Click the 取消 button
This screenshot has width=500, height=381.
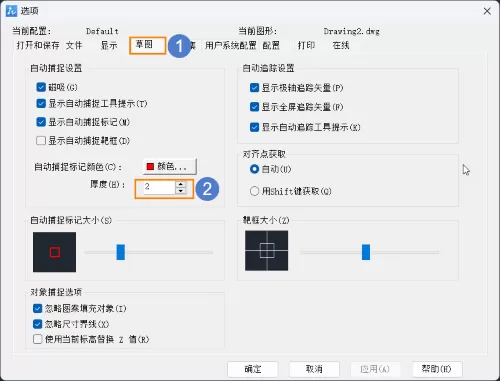click(x=314, y=369)
